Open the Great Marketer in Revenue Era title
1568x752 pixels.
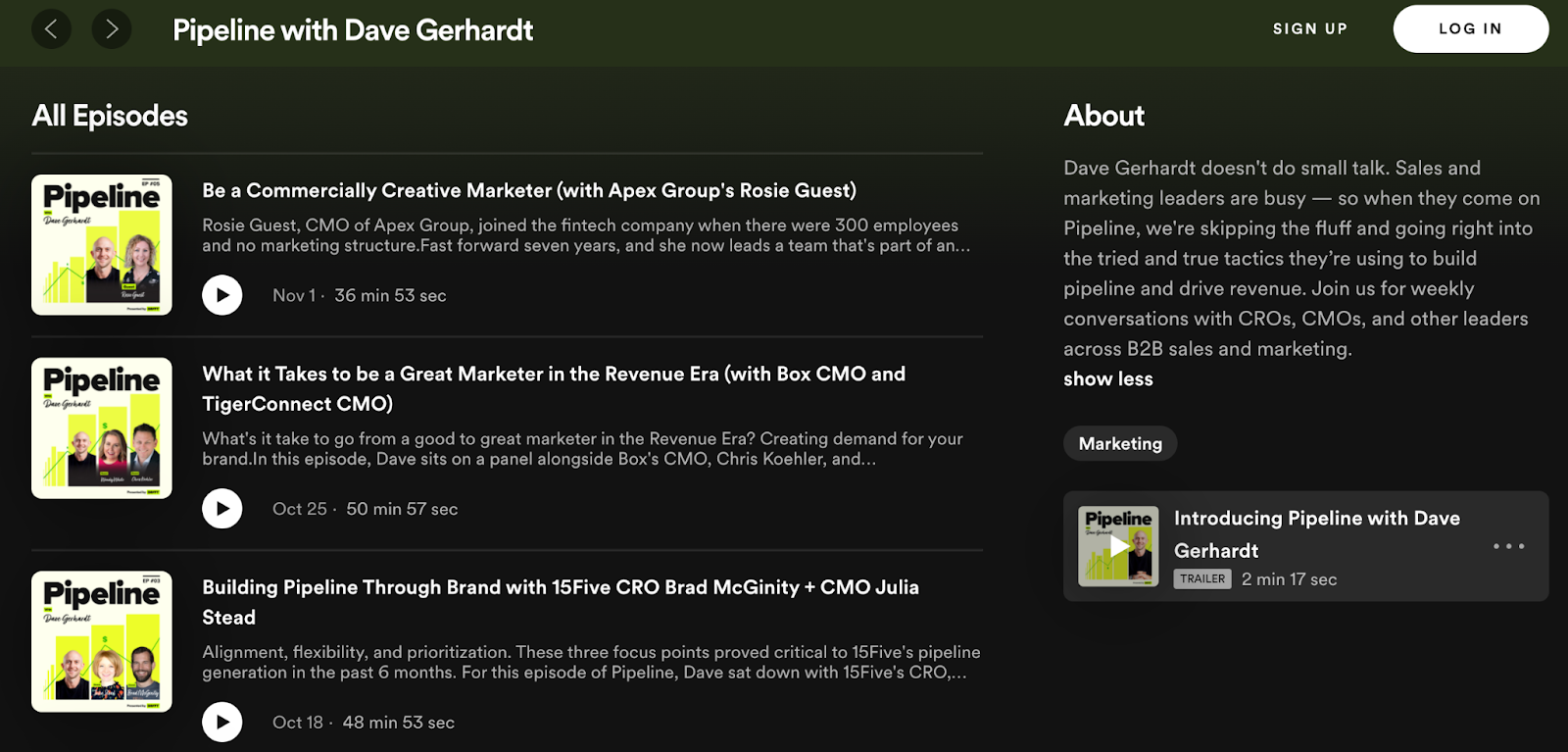tap(554, 388)
